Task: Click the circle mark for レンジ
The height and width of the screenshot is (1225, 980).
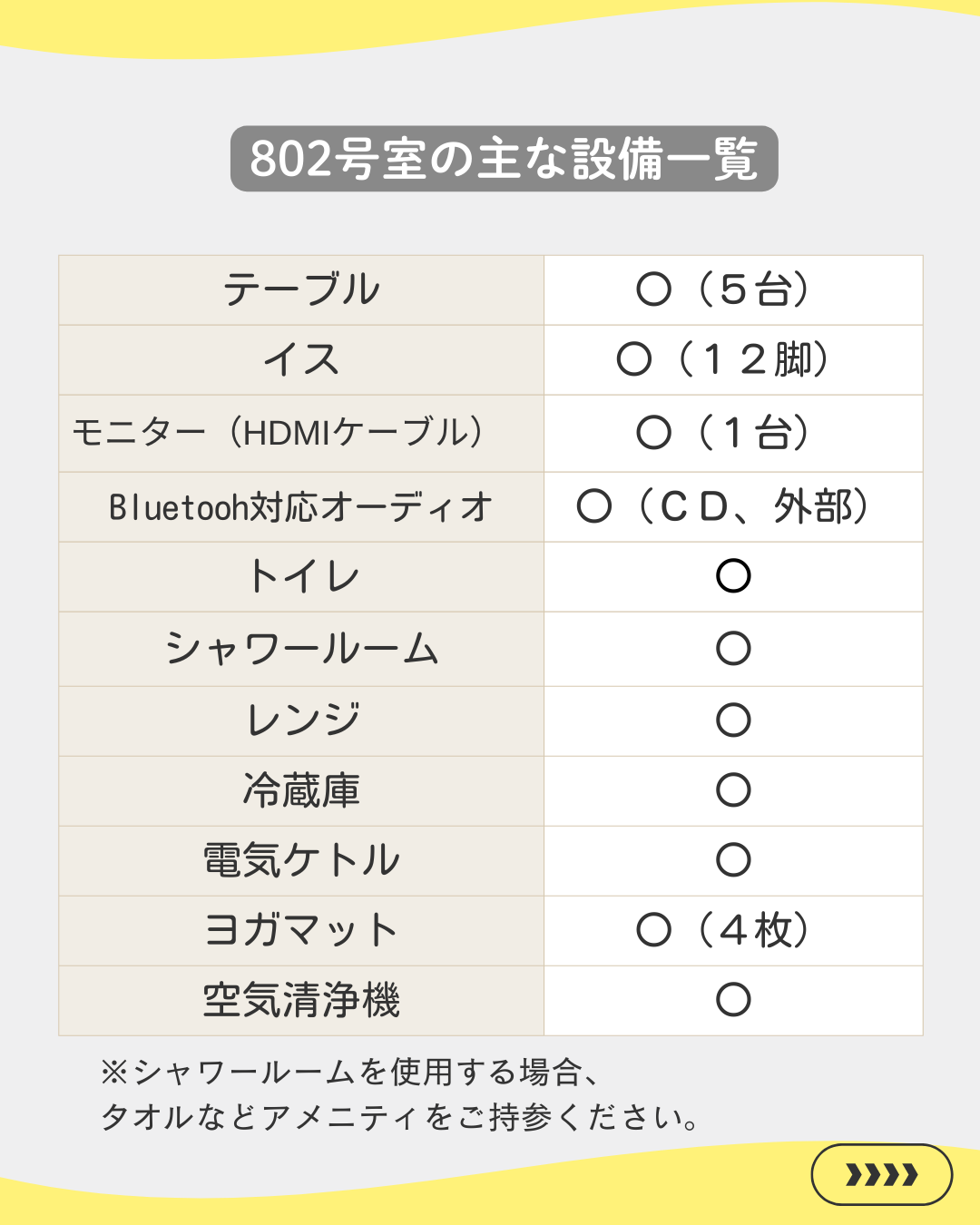Action: [733, 720]
